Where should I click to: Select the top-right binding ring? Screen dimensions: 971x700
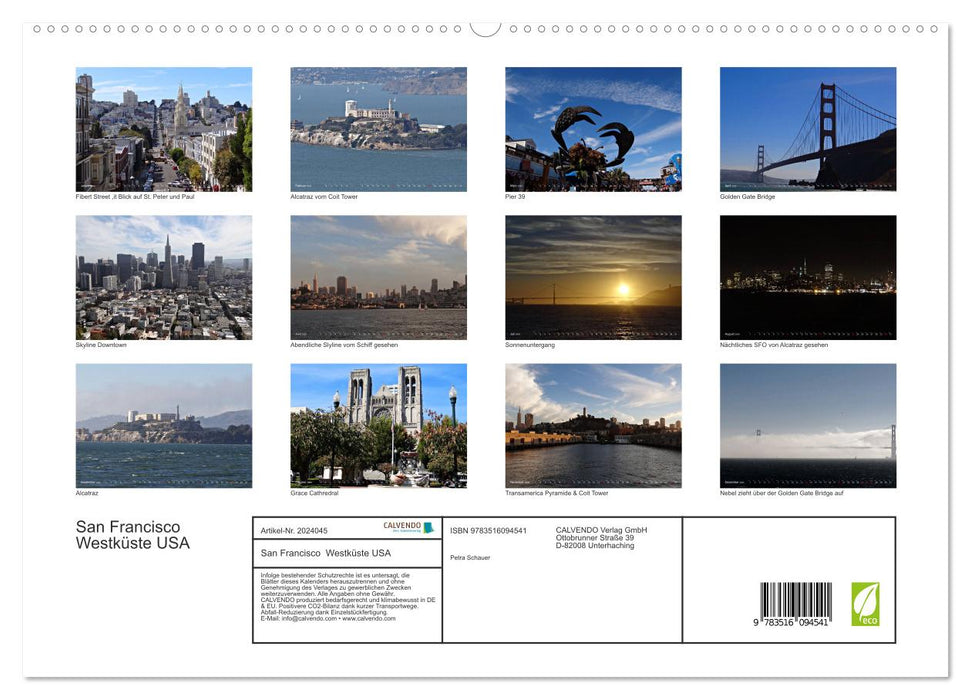coord(932,29)
